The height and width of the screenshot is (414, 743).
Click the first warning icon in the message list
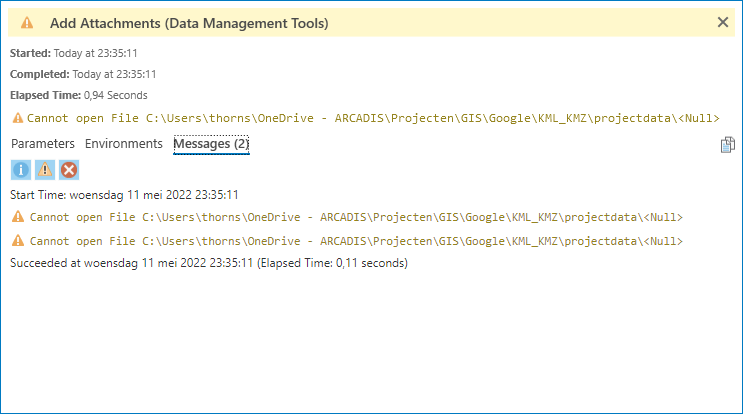17,217
